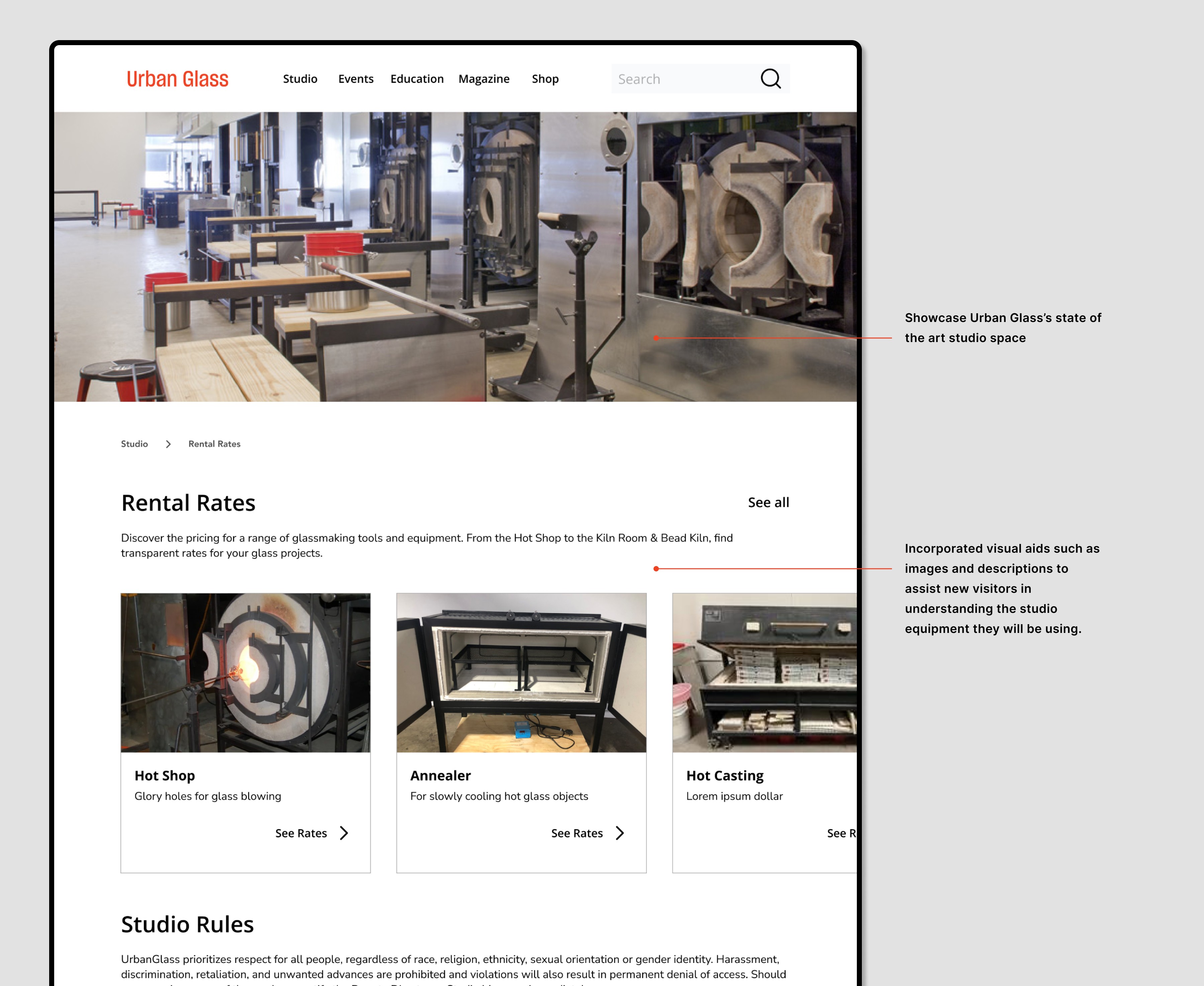Open the Annealer equipment thumbnail
Image resolution: width=1204 pixels, height=986 pixels.
coord(521,673)
